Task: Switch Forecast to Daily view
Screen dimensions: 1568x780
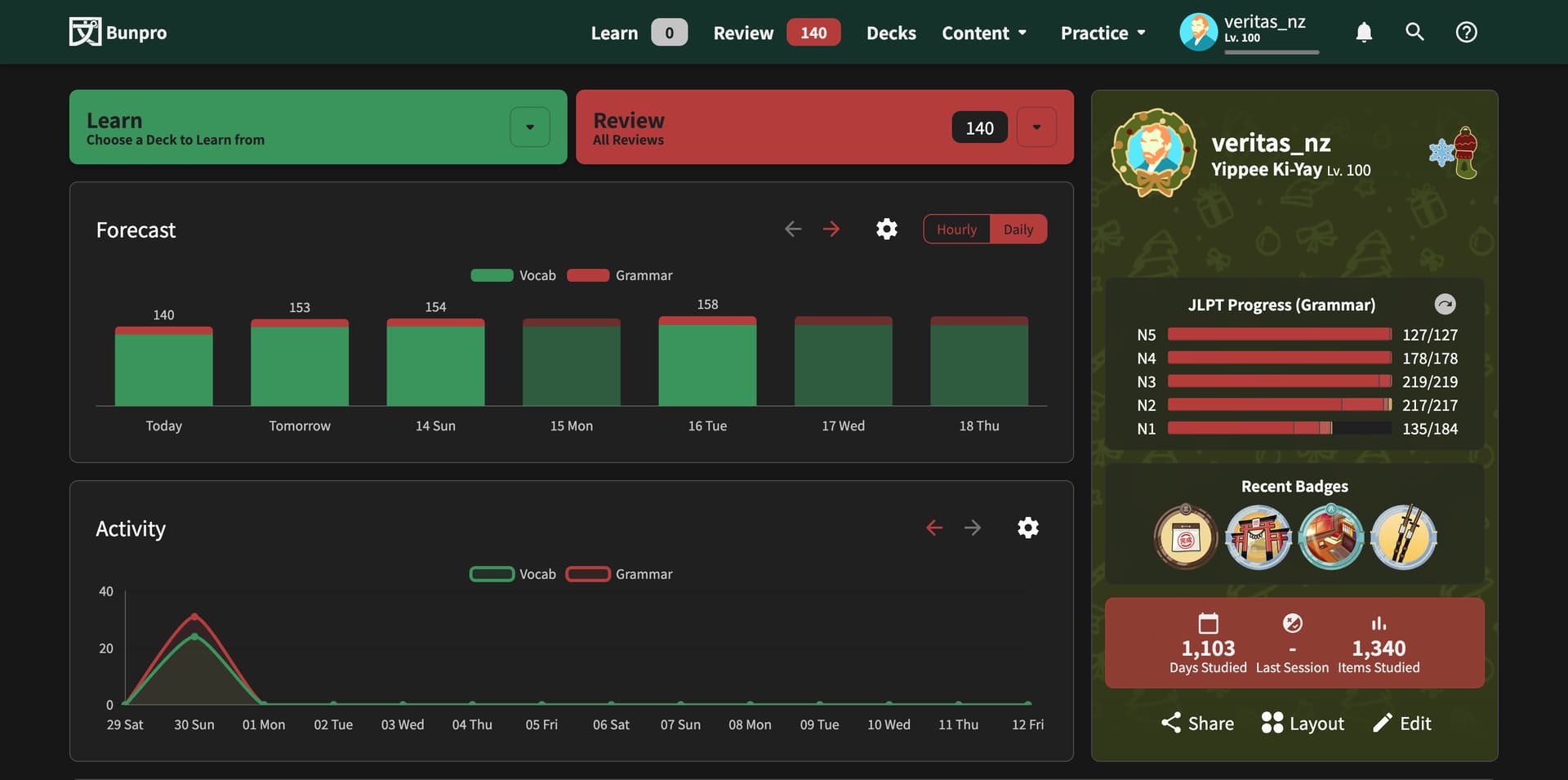Action: click(1018, 230)
